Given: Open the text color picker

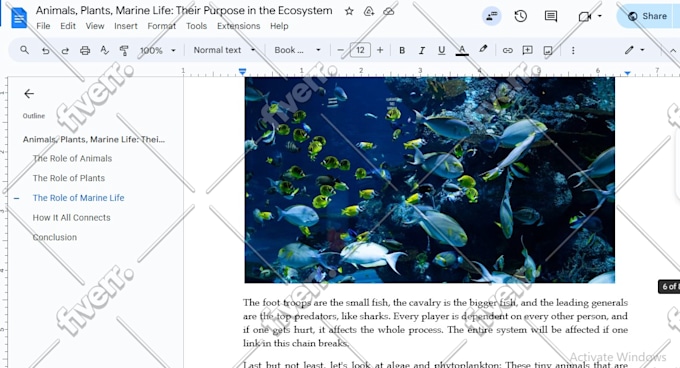Looking at the screenshot, I should tap(462, 50).
